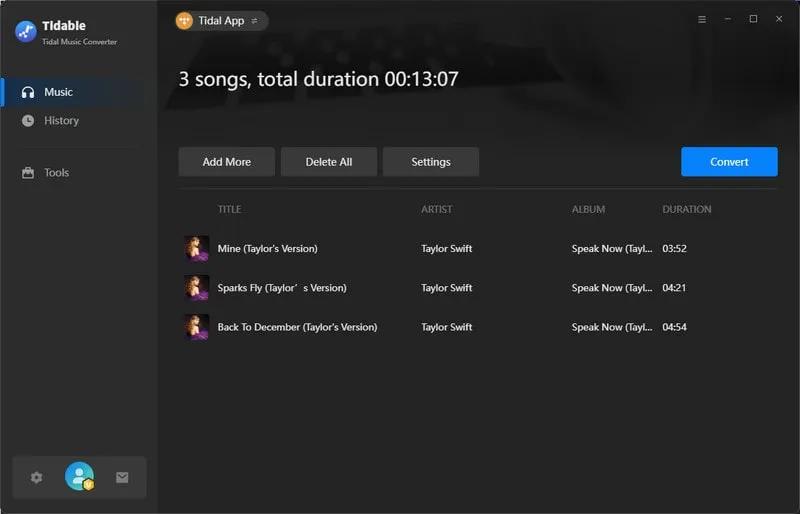Viewport: 800px width, 514px height.
Task: Click album thumbnail for Mine (Taylor's Version)
Action: [196, 249]
